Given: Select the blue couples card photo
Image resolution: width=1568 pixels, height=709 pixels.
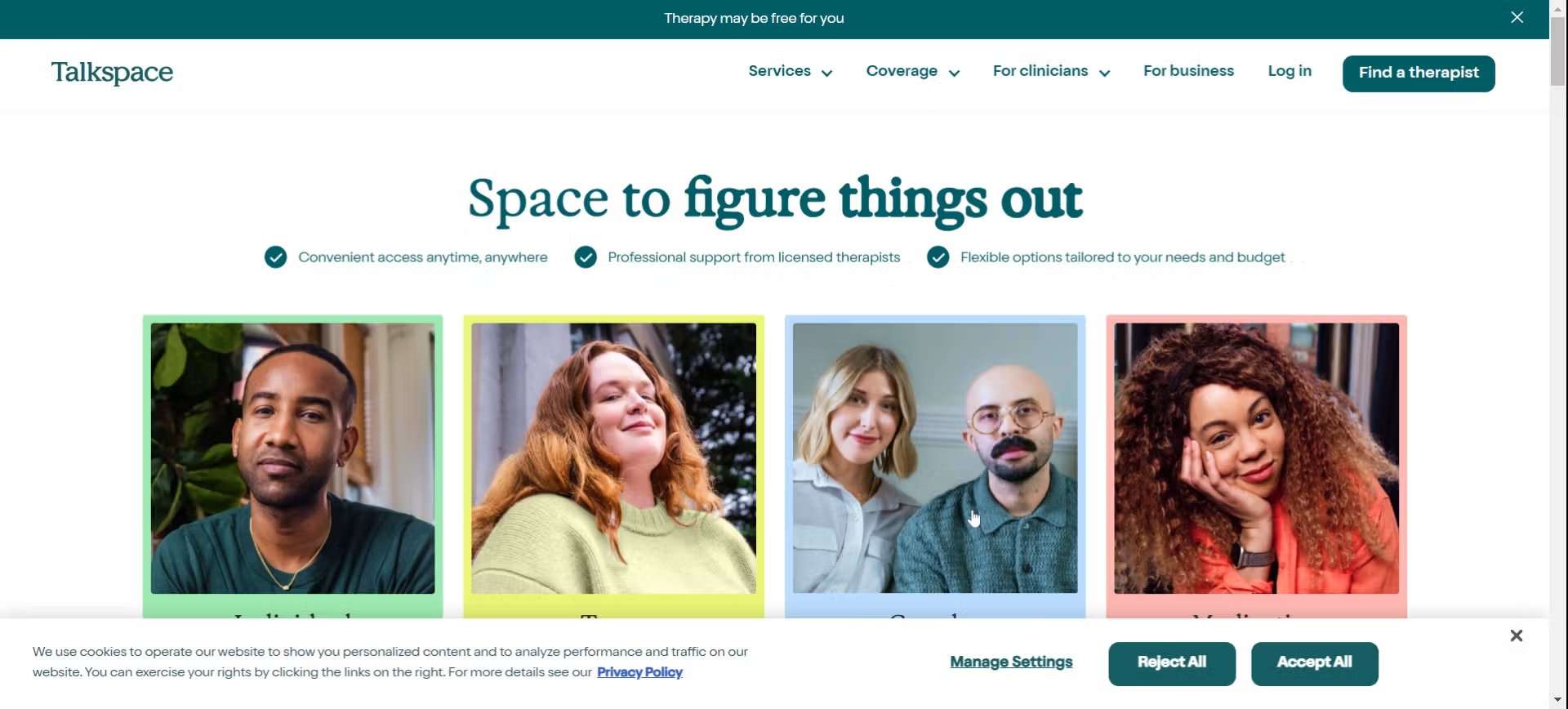Looking at the screenshot, I should click(x=935, y=458).
